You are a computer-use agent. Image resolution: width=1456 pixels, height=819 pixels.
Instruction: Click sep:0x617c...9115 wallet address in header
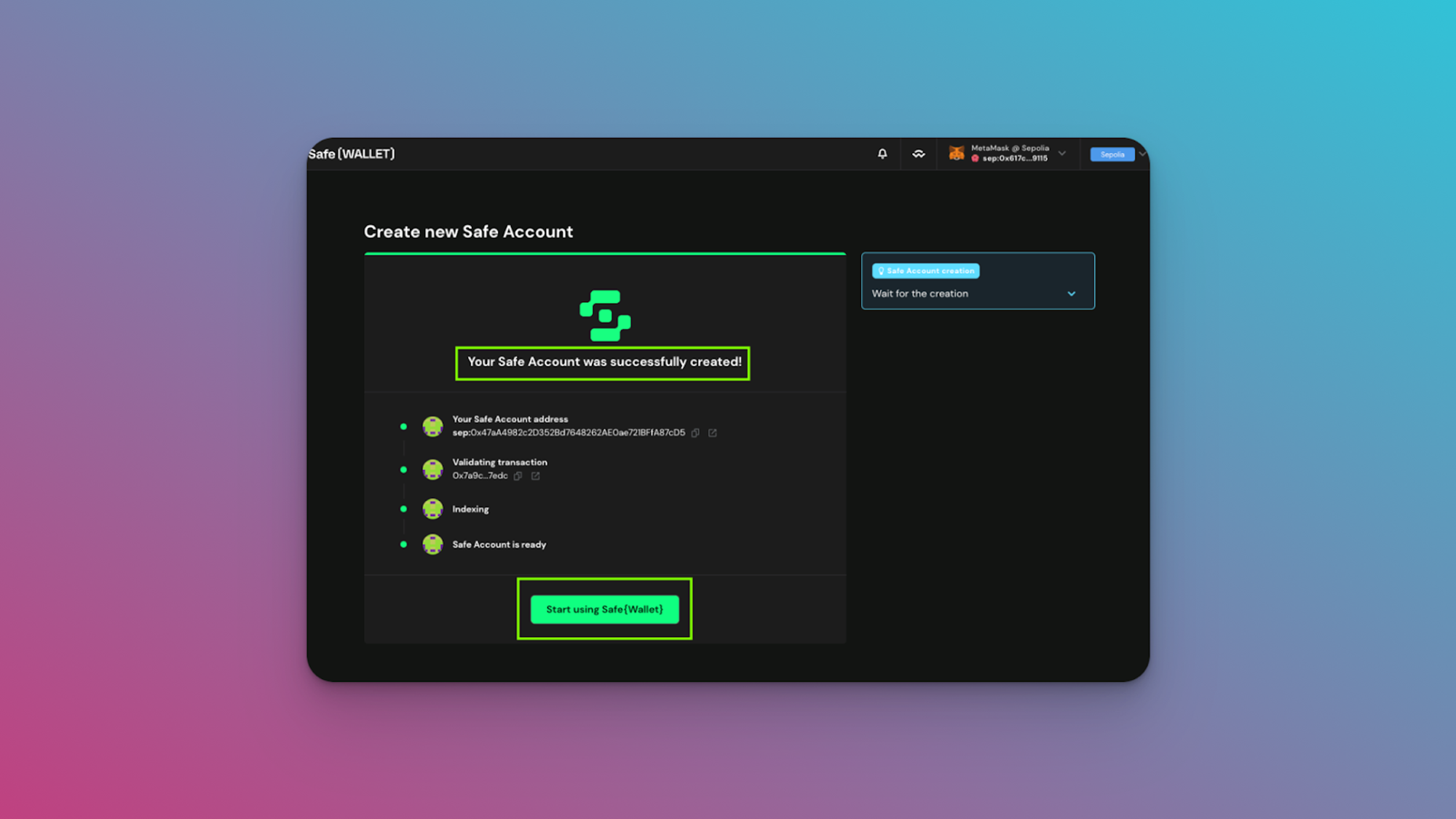click(1015, 158)
